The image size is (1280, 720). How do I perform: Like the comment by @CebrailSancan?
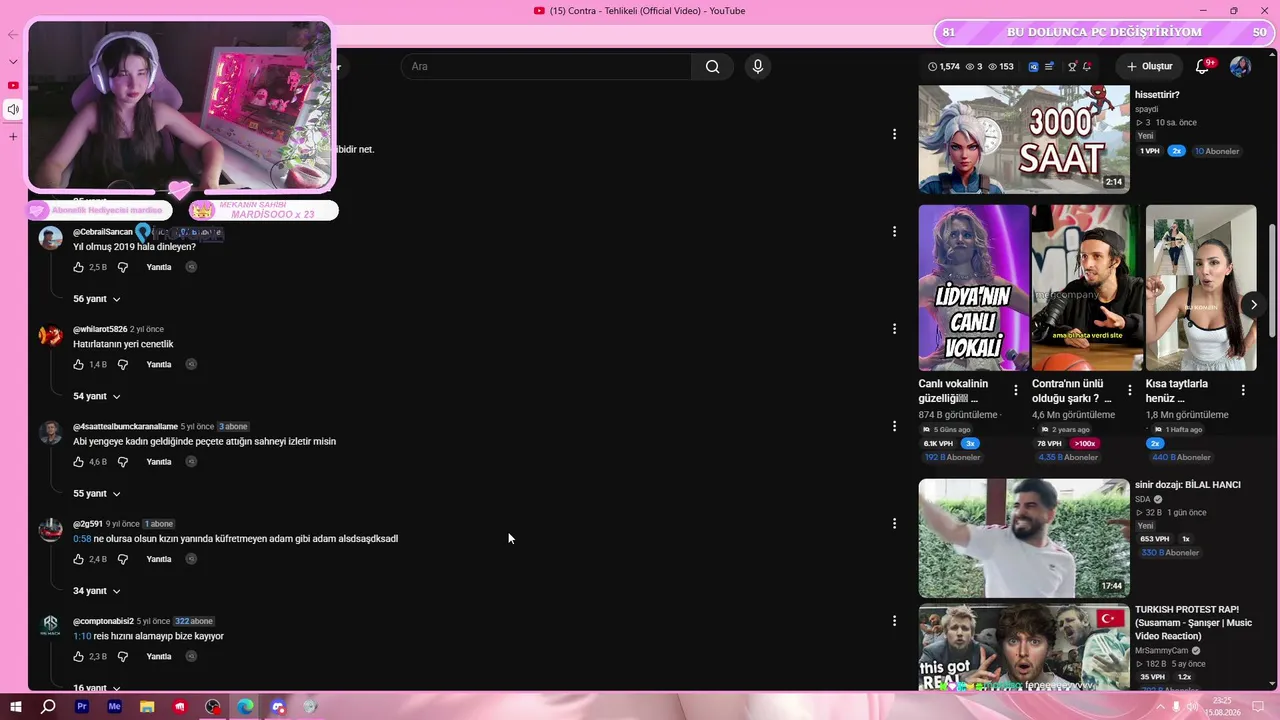pos(79,267)
